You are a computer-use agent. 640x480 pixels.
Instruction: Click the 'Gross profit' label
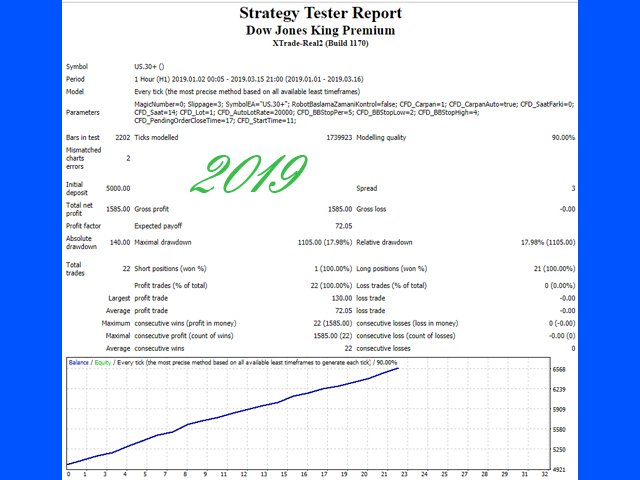[x=151, y=209]
